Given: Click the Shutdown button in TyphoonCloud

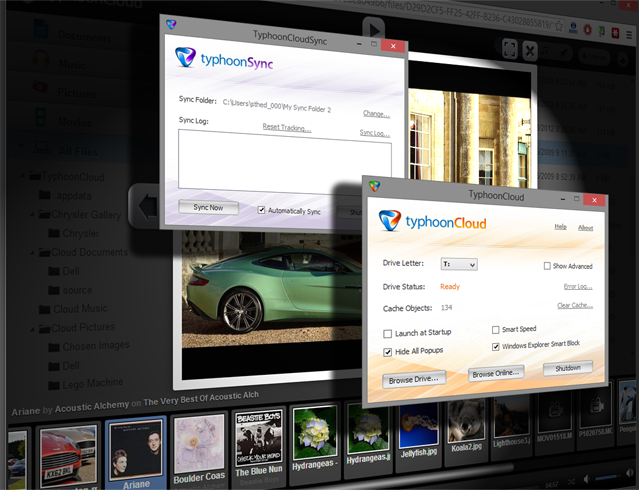Looking at the screenshot, I should (x=568, y=368).
